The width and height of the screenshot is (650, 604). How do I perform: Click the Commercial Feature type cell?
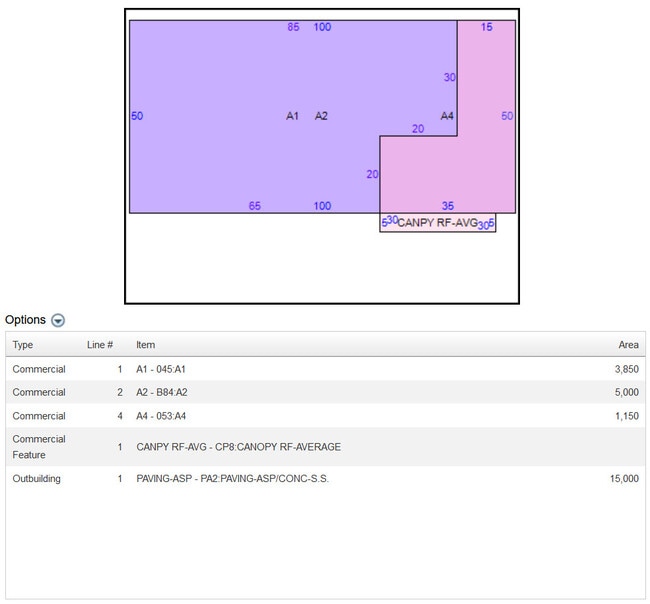(39, 447)
